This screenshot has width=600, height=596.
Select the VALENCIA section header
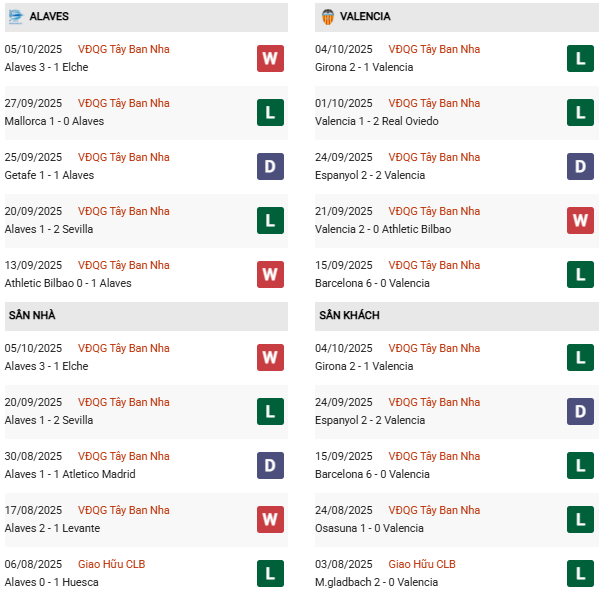click(x=365, y=17)
